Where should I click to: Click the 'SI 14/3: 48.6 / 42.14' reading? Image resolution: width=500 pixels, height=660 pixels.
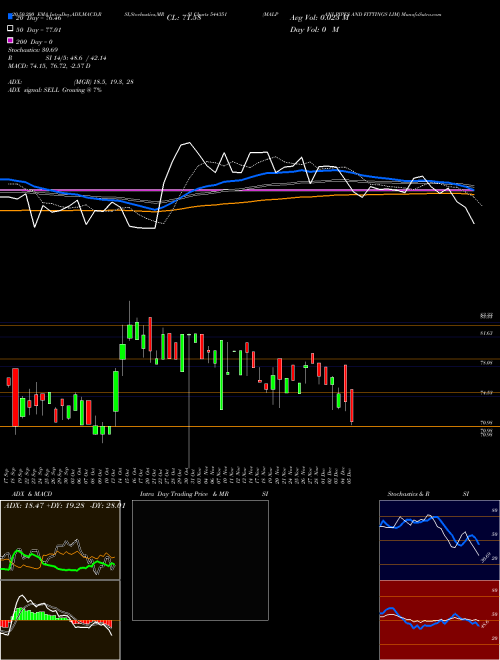(x=76, y=58)
